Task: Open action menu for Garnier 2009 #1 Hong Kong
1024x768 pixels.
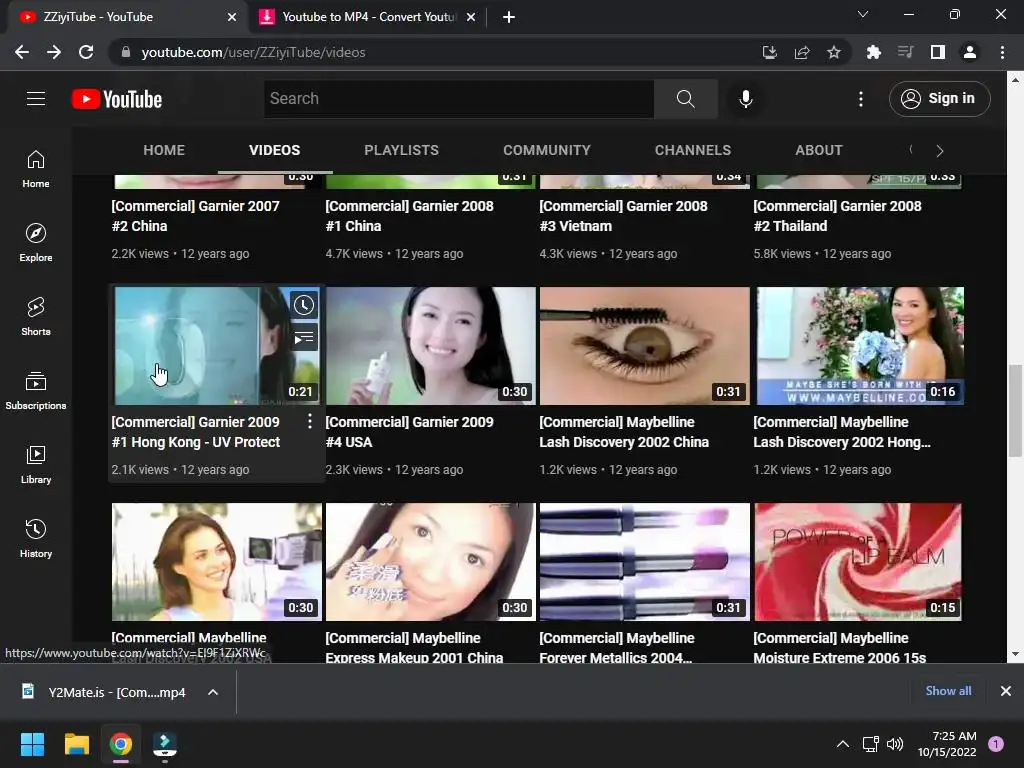Action: [x=310, y=422]
